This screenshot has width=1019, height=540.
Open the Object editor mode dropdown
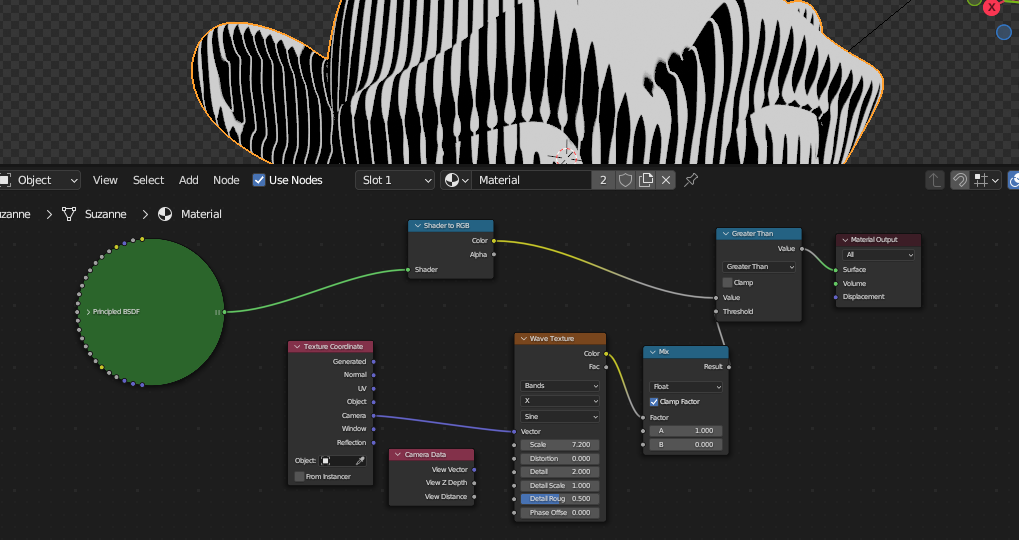point(40,180)
